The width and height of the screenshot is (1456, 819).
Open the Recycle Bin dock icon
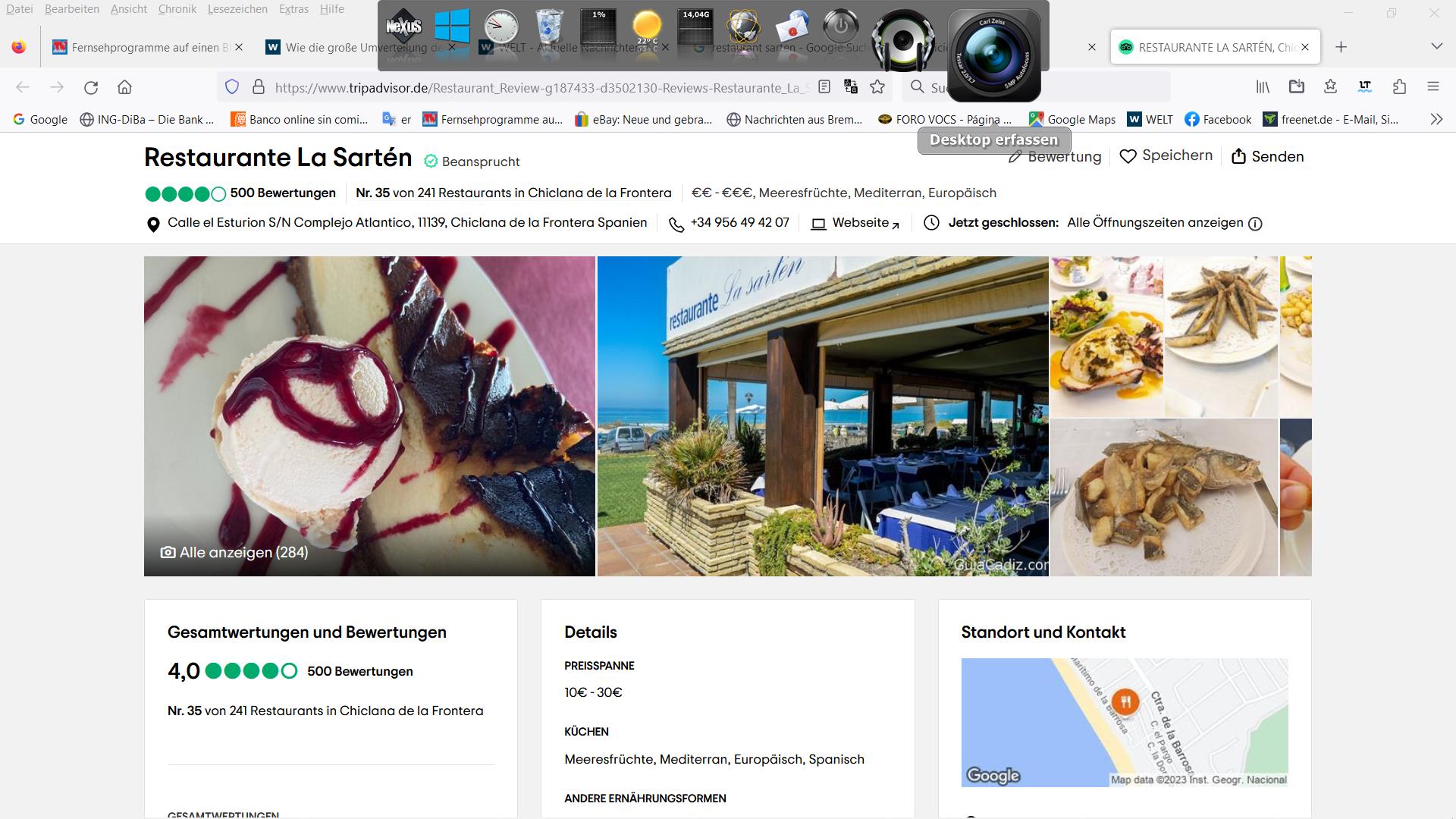tap(548, 27)
